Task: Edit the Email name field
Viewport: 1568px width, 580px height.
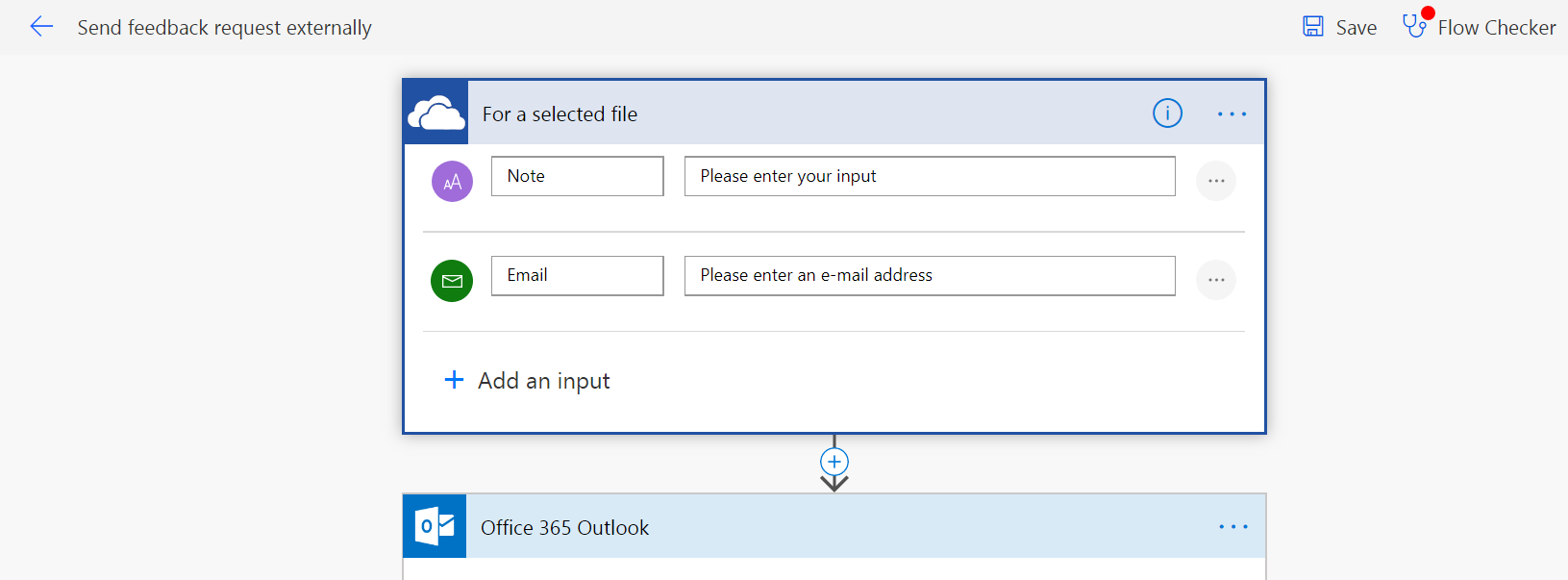Action: click(577, 275)
